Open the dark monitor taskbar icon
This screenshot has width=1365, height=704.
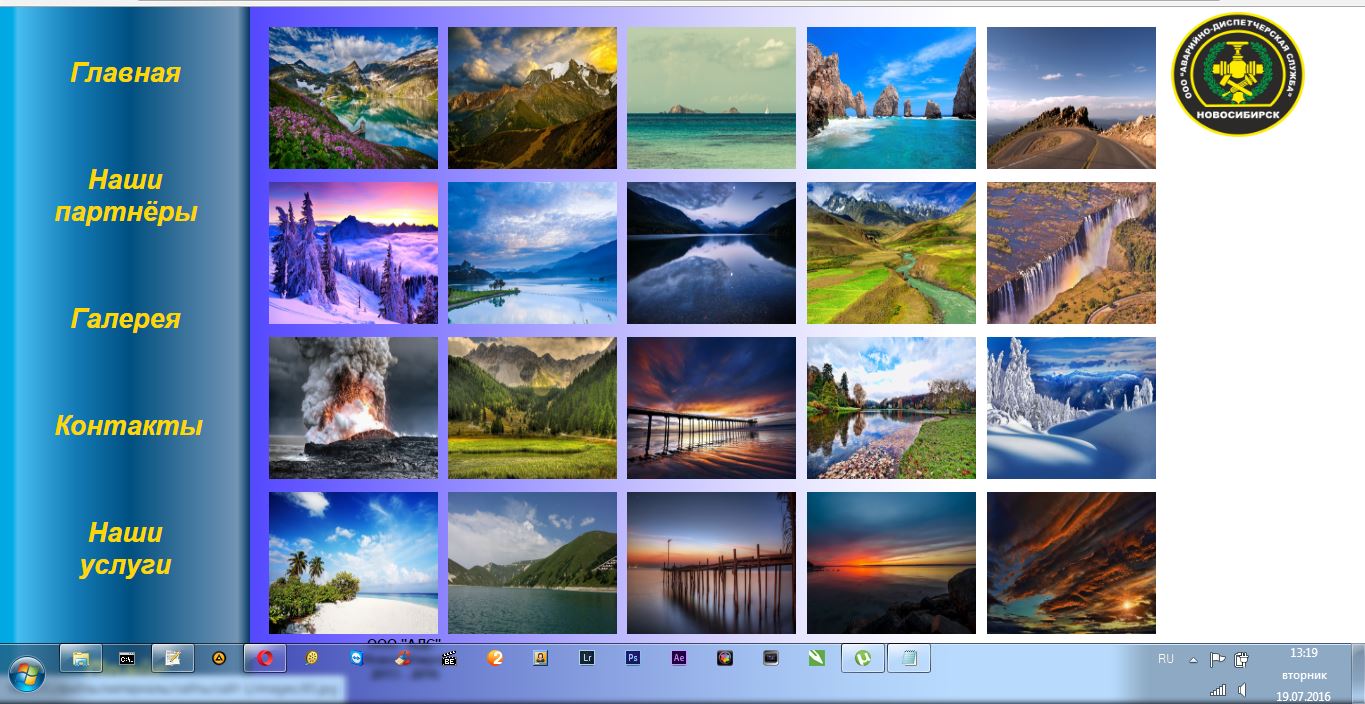click(x=771, y=658)
